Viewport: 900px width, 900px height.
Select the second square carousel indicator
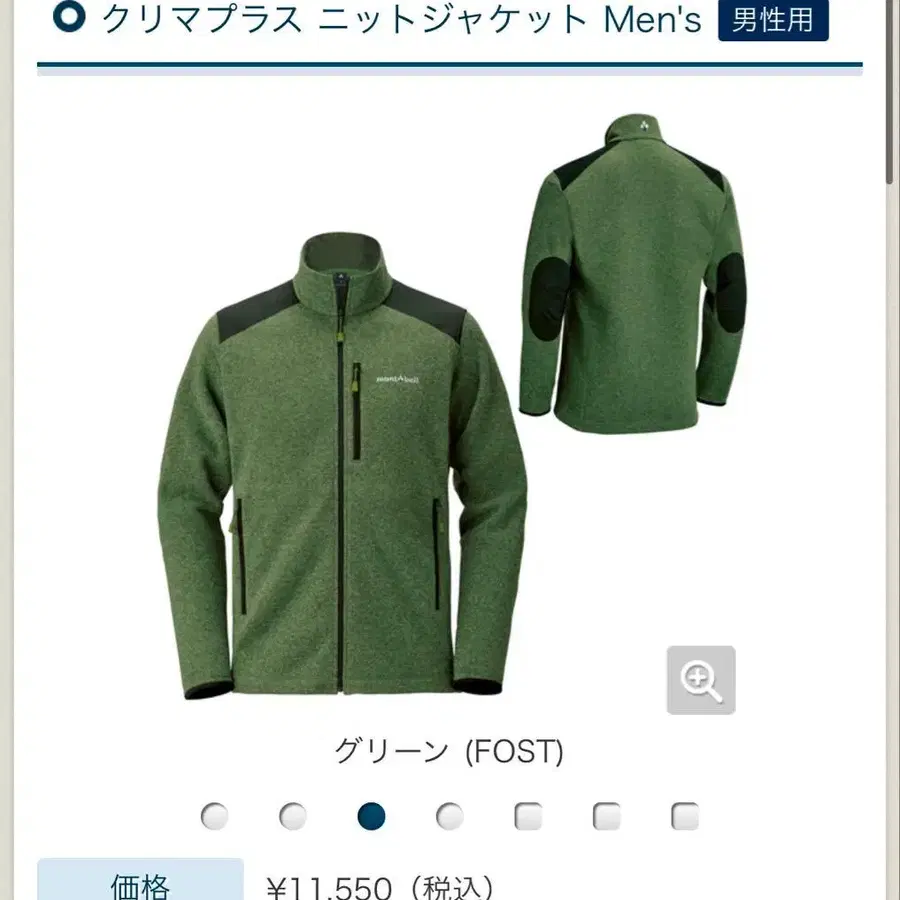(607, 816)
